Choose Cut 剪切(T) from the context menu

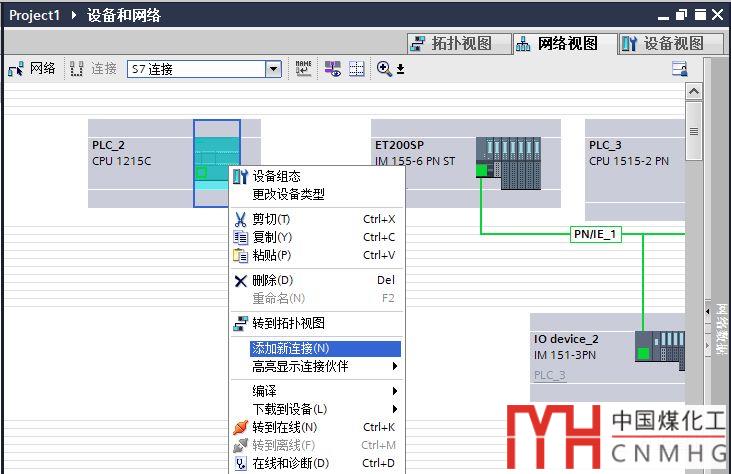point(317,219)
